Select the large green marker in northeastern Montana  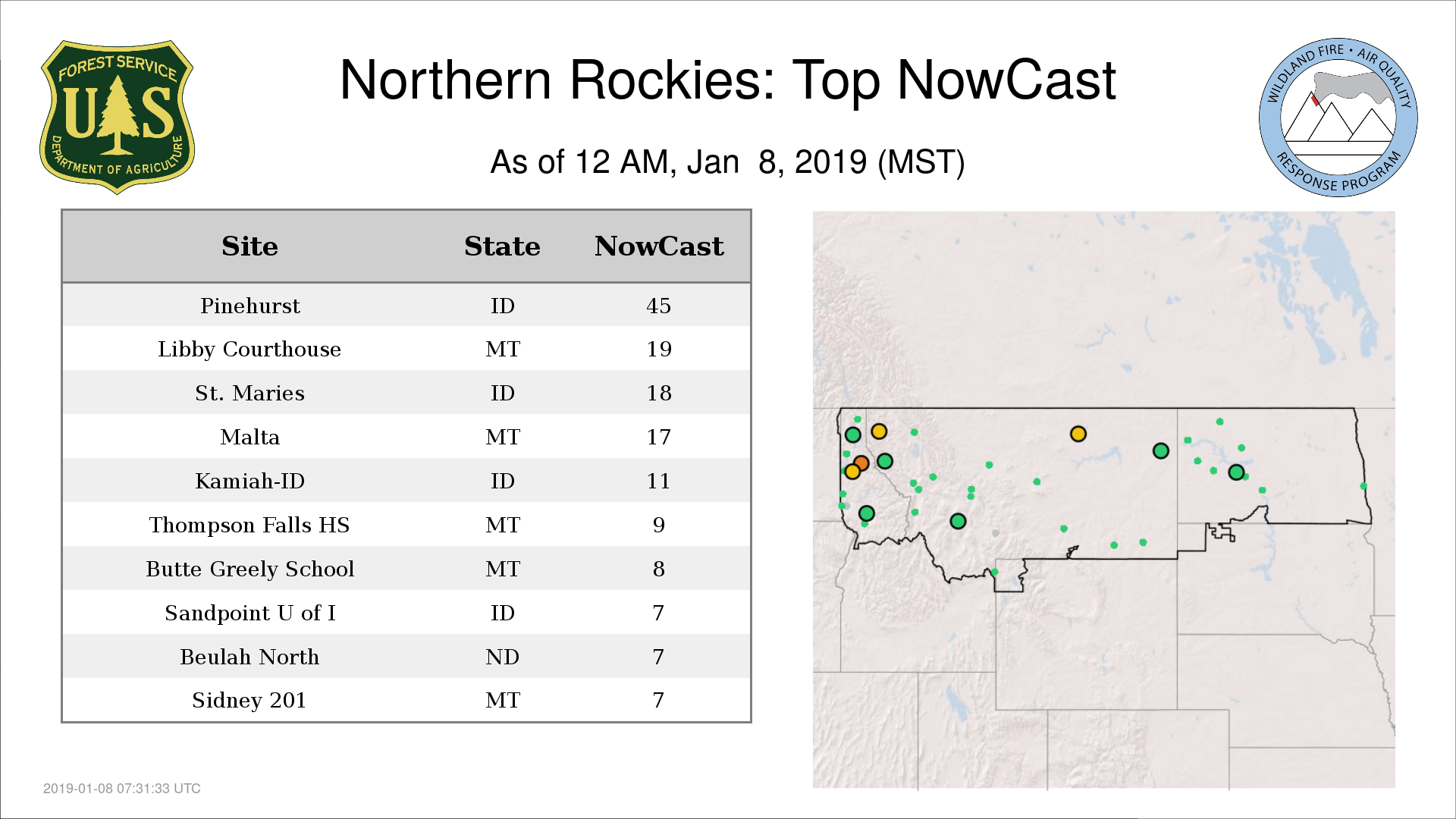coord(1160,451)
